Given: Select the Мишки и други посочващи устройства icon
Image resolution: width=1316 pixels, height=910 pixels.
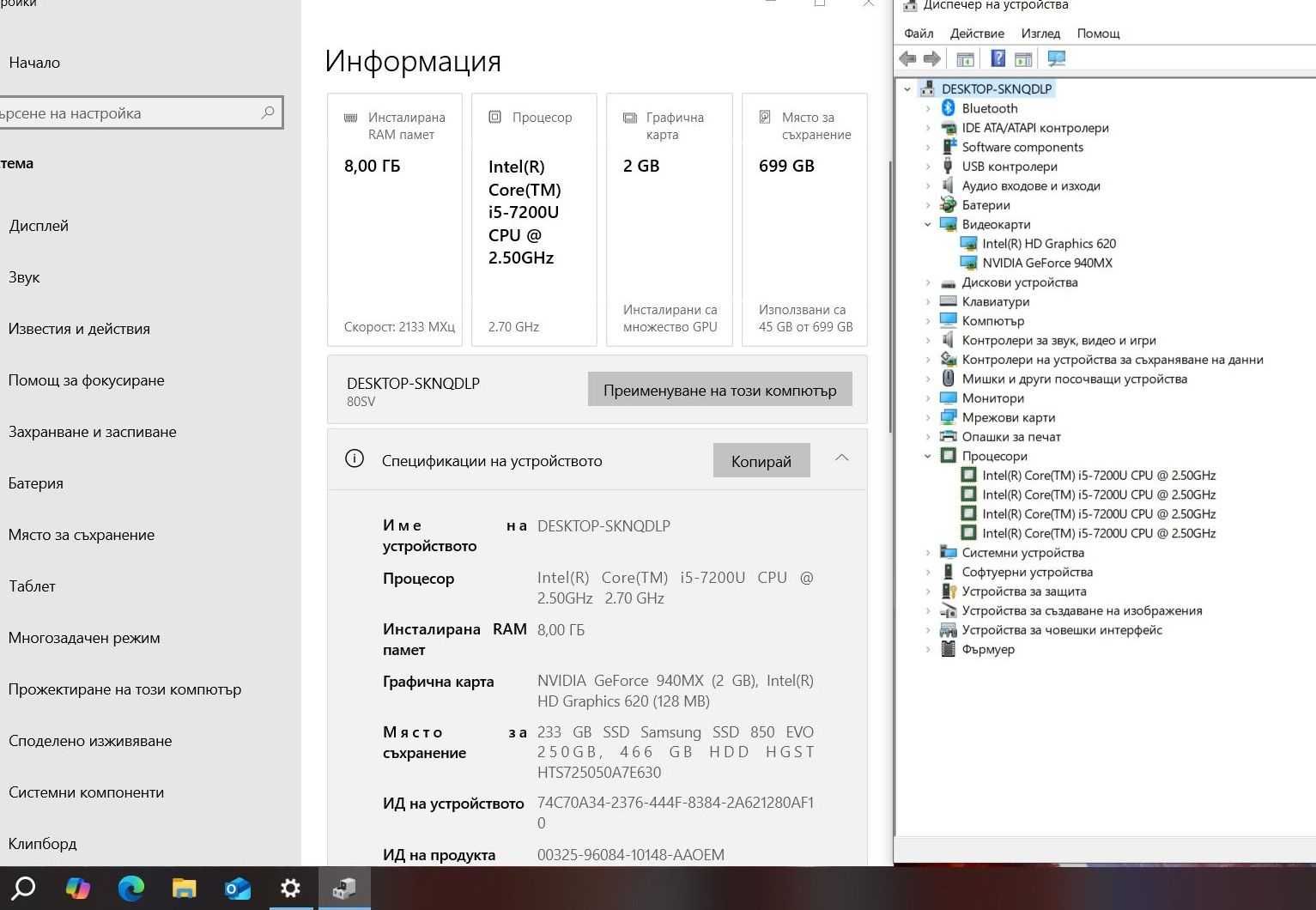Looking at the screenshot, I should pyautogui.click(x=948, y=379).
